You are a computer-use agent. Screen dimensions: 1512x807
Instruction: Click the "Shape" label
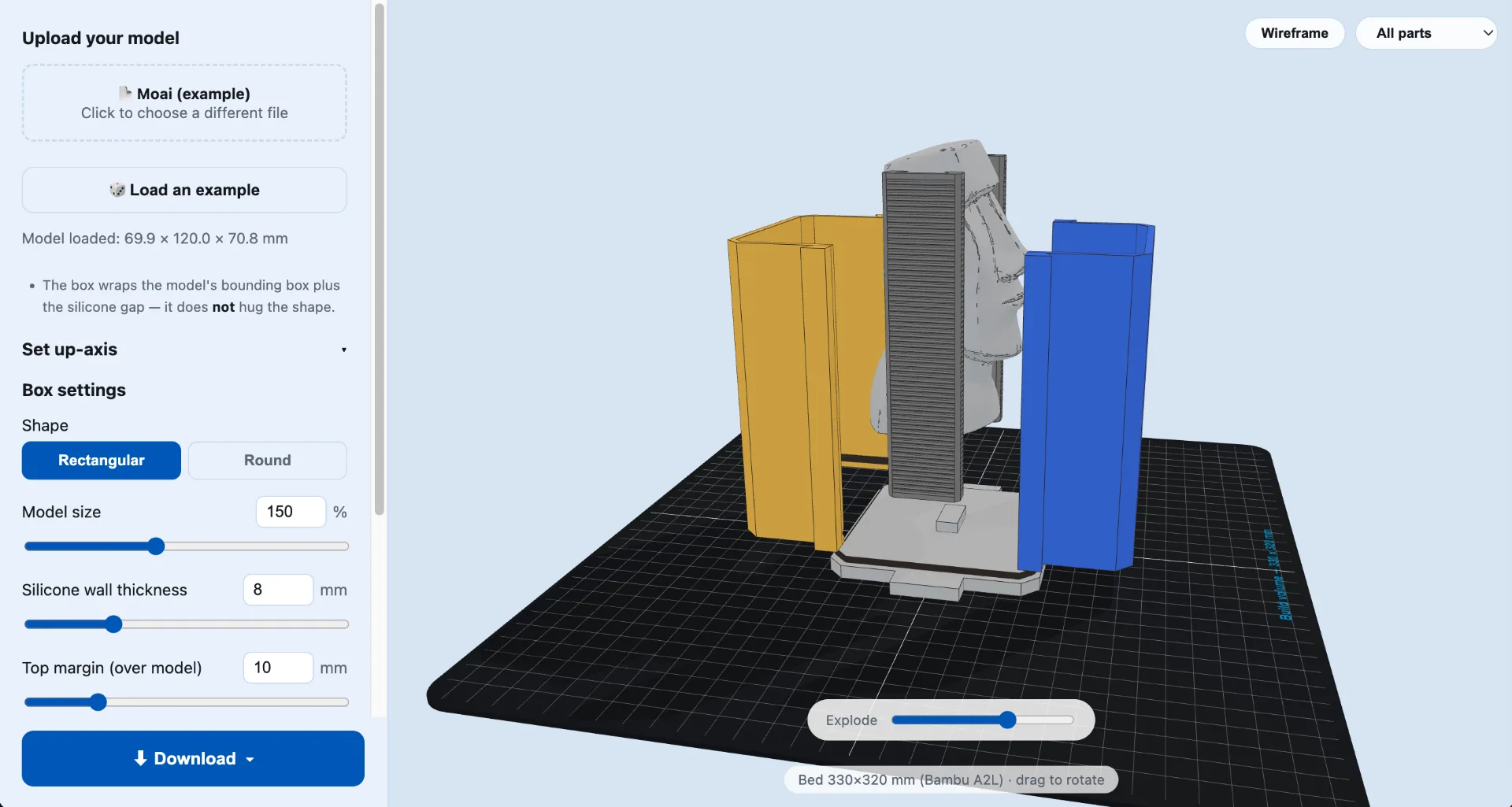click(x=45, y=426)
